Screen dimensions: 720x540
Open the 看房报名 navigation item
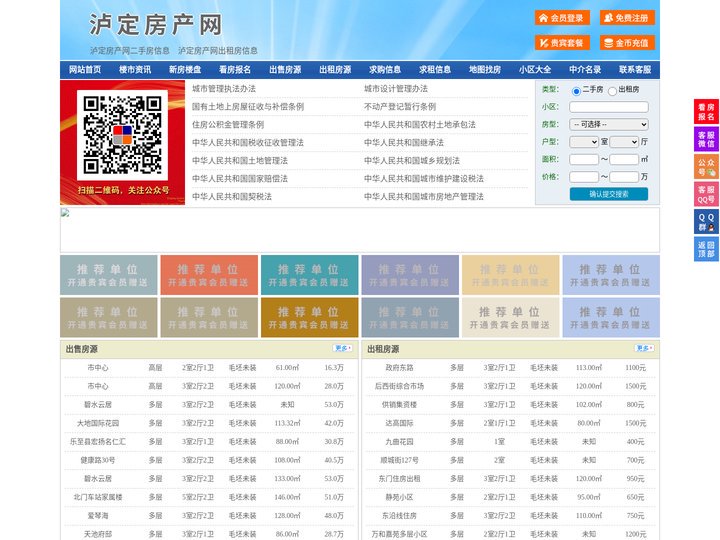click(235, 70)
